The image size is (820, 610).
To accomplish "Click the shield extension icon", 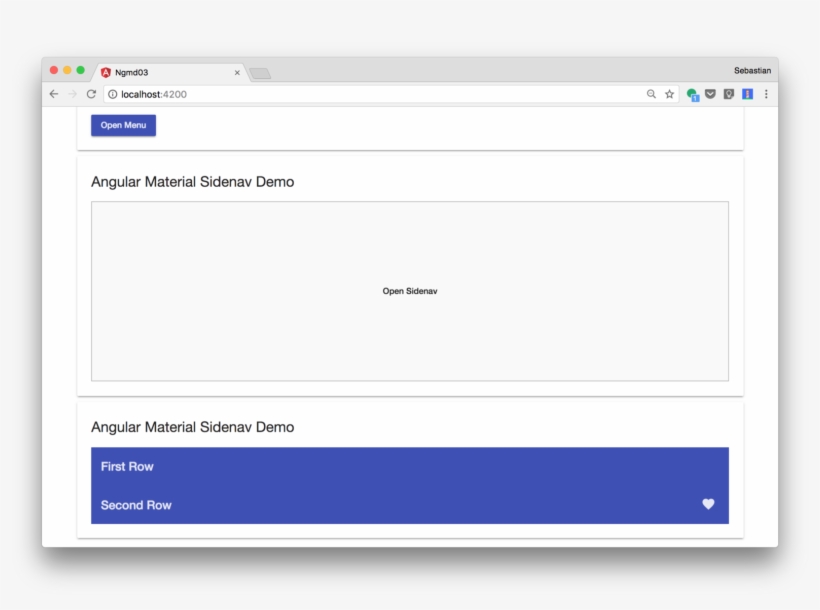I will coord(729,94).
